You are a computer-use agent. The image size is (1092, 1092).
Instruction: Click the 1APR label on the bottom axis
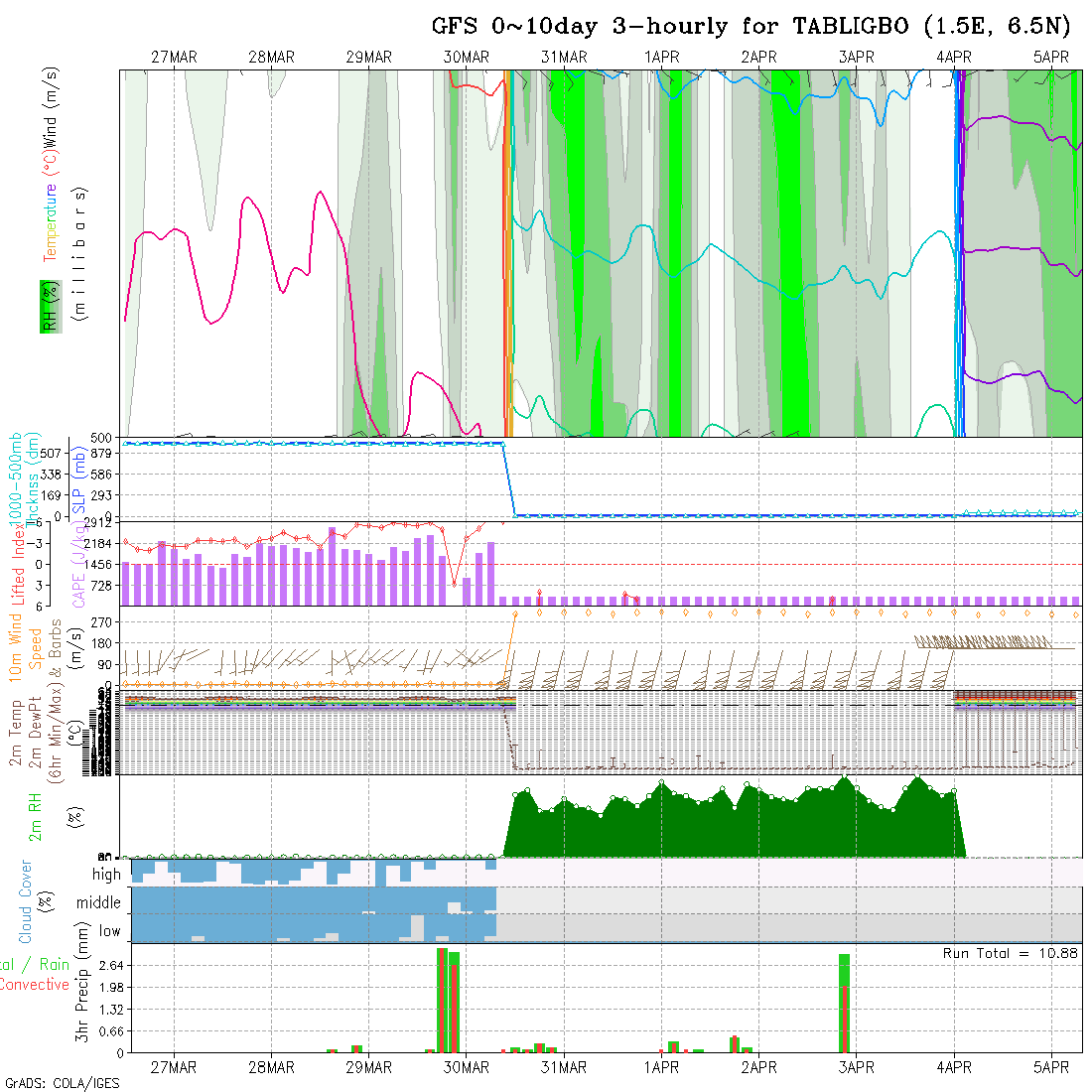(661, 1067)
